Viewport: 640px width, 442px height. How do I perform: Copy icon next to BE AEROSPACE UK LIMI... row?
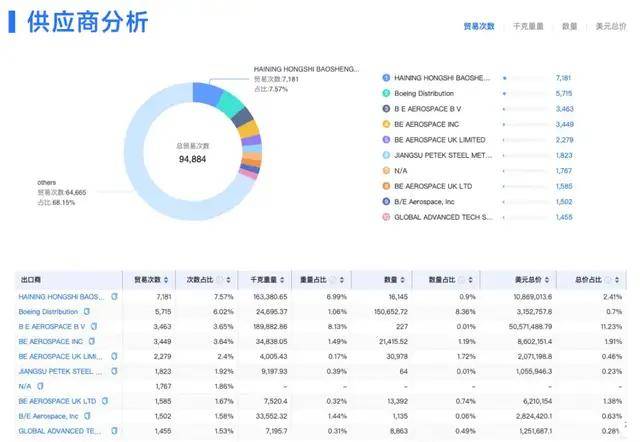point(114,356)
